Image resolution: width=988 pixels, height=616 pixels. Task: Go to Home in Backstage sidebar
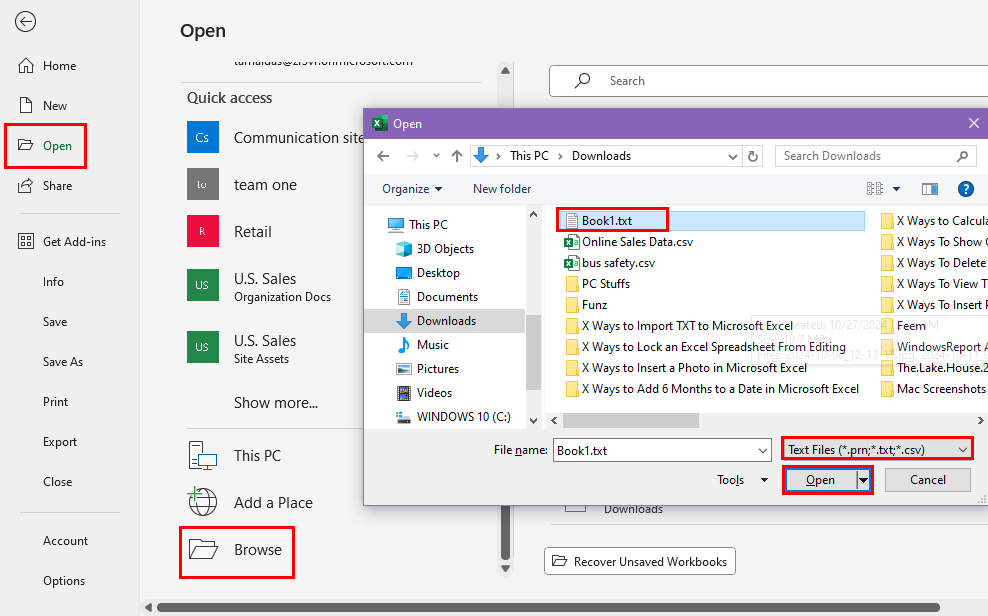coord(47,66)
